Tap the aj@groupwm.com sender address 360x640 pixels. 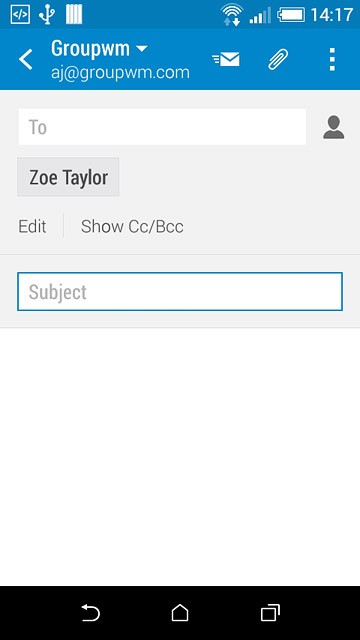point(120,73)
